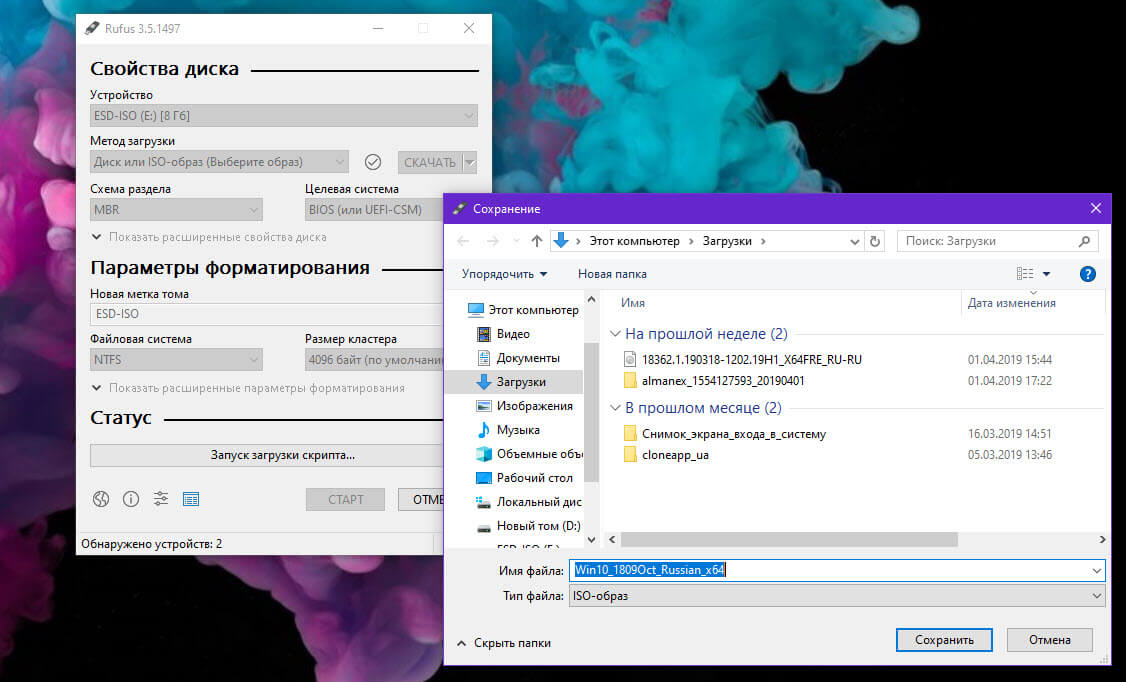Click the Имя файла input field
The height and width of the screenshot is (682, 1126).
829,571
